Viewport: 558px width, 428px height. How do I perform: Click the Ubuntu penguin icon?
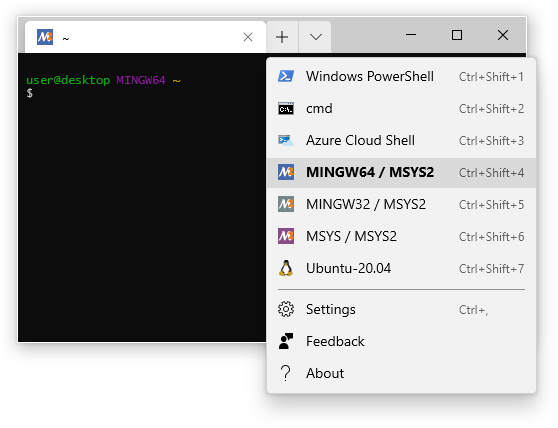tap(286, 268)
